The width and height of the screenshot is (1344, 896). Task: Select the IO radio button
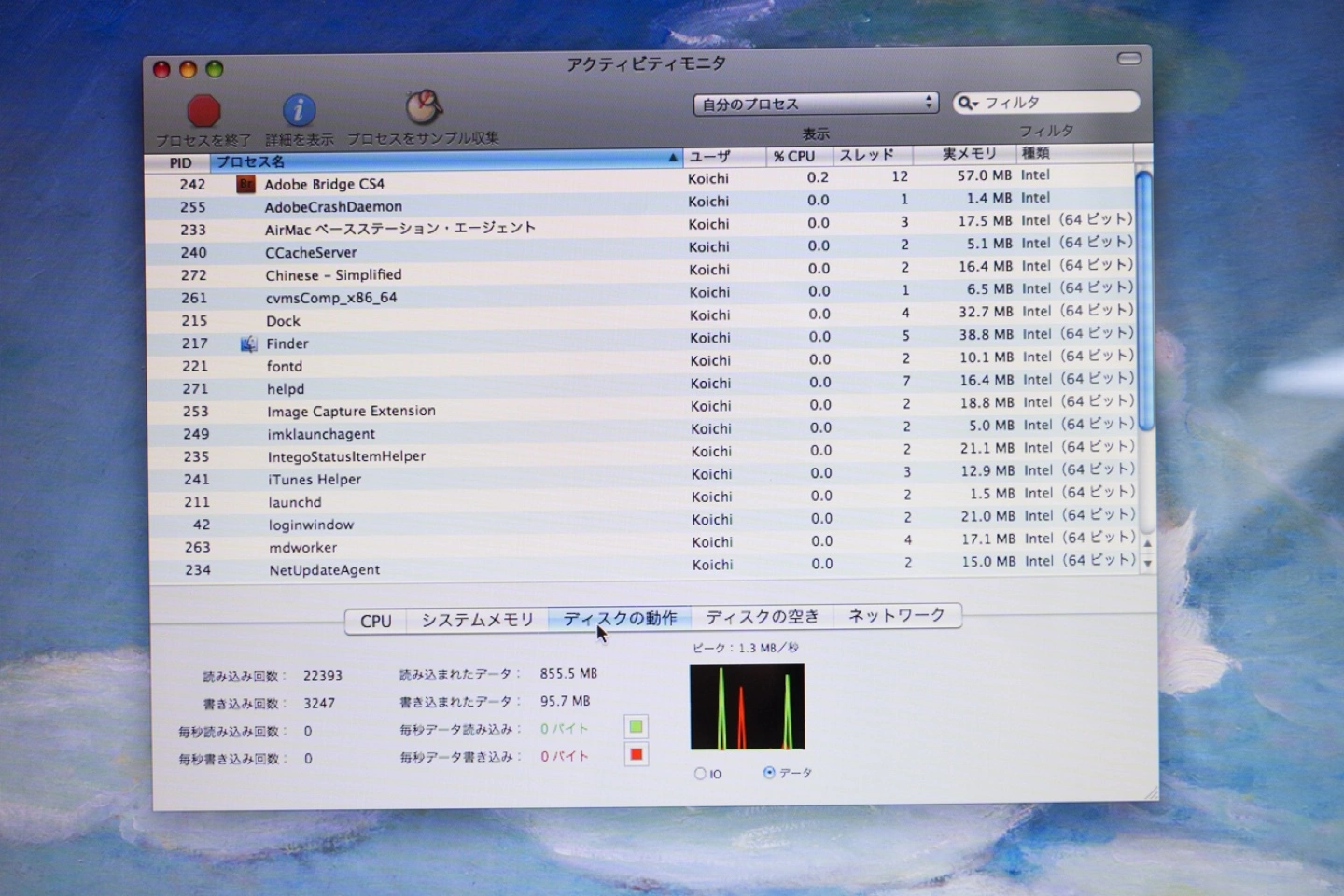point(701,774)
